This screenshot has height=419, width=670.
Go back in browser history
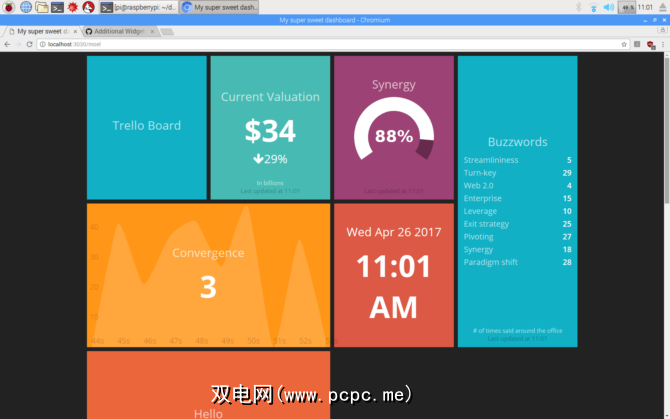pyautogui.click(x=7, y=44)
